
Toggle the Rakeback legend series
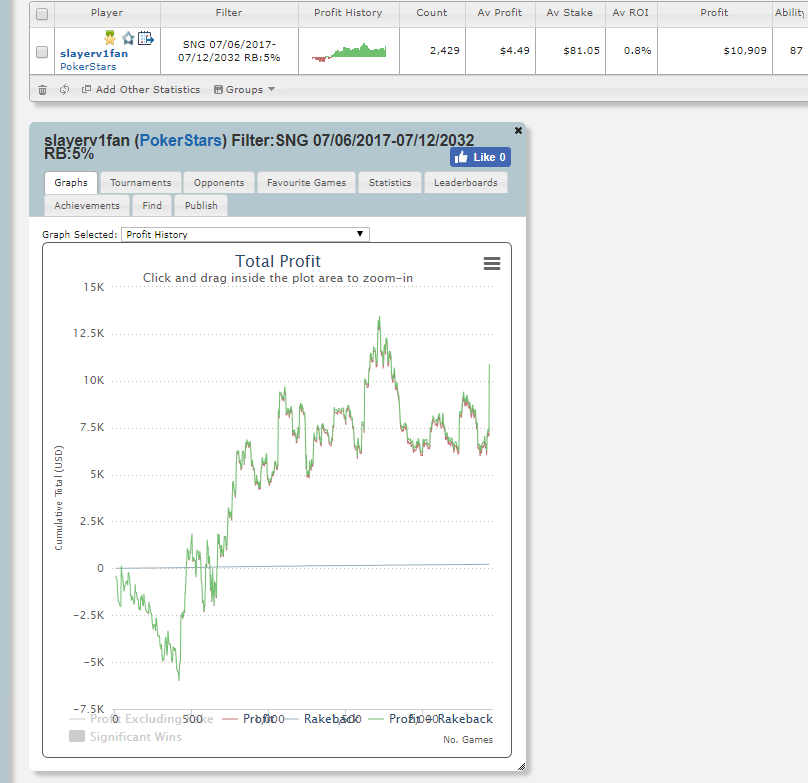[323, 719]
